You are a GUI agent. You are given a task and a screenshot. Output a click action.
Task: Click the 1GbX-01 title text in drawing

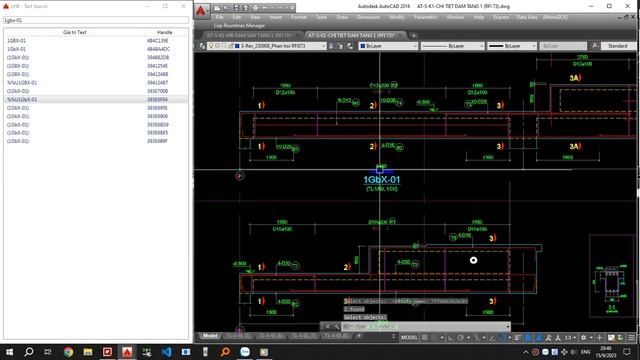[382, 180]
